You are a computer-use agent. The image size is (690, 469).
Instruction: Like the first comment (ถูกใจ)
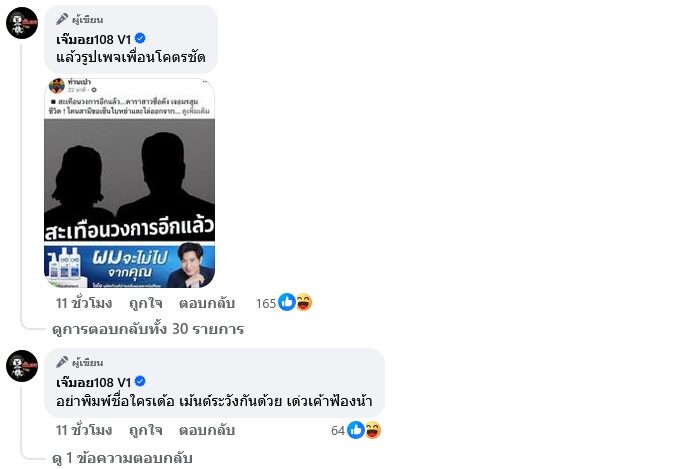[146, 303]
